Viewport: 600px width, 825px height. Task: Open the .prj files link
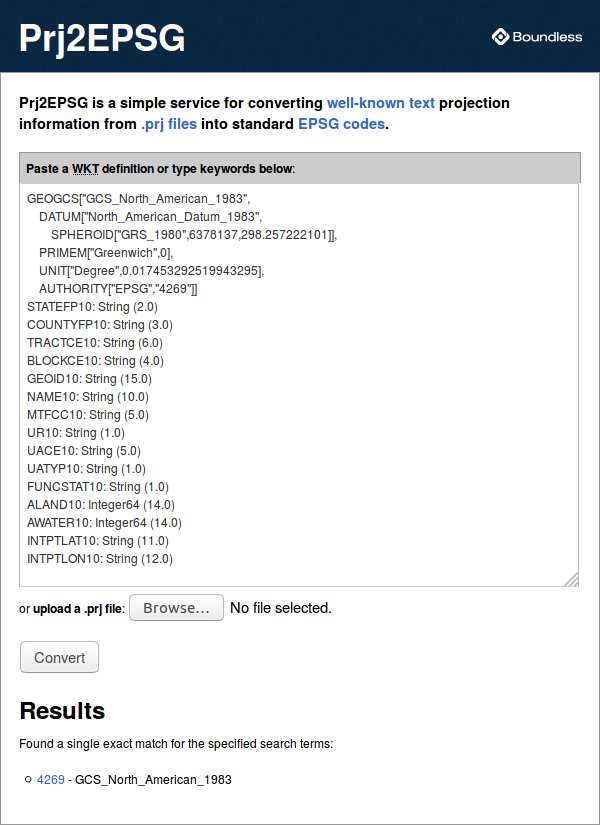pos(169,125)
